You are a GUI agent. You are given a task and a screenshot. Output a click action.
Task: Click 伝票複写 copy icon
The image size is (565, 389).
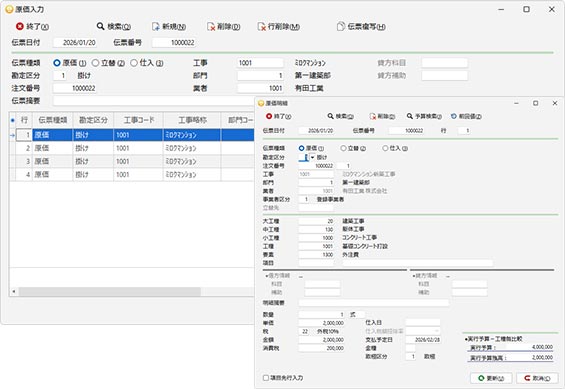[341, 26]
